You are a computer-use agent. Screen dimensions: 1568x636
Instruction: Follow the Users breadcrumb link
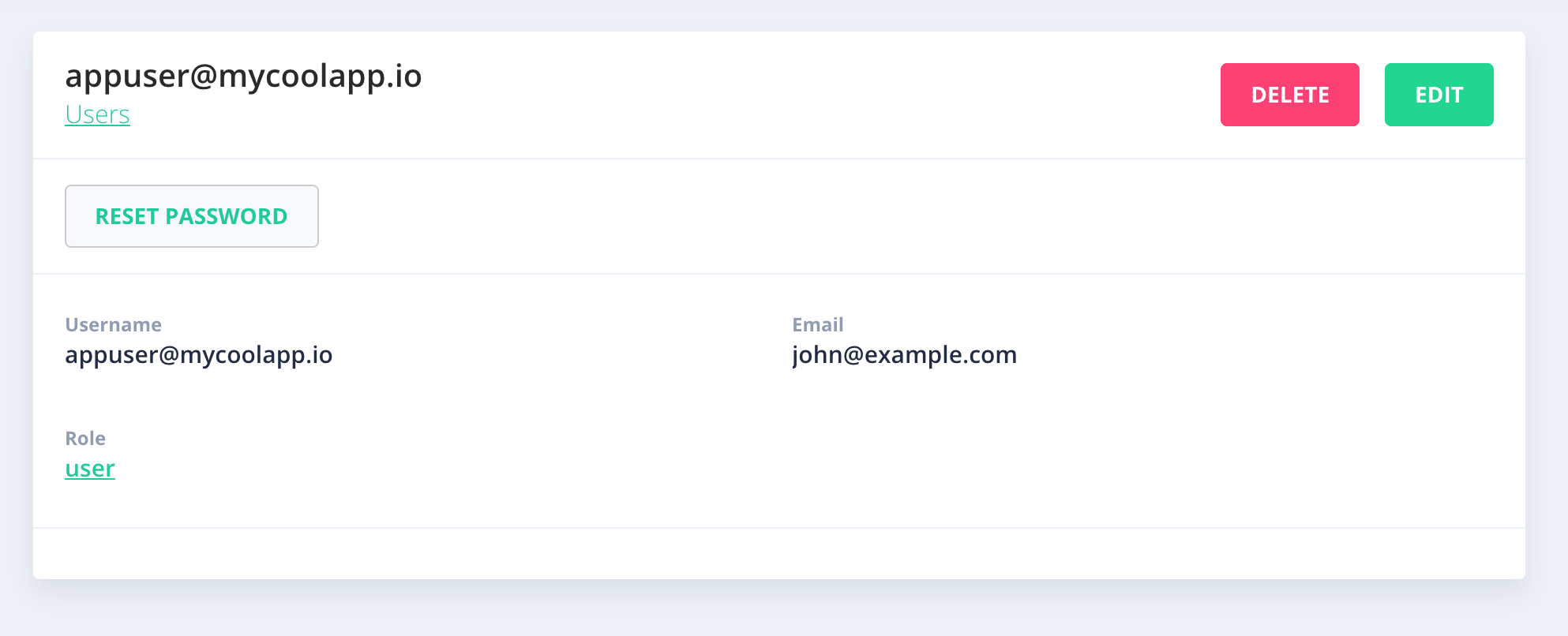tap(97, 114)
